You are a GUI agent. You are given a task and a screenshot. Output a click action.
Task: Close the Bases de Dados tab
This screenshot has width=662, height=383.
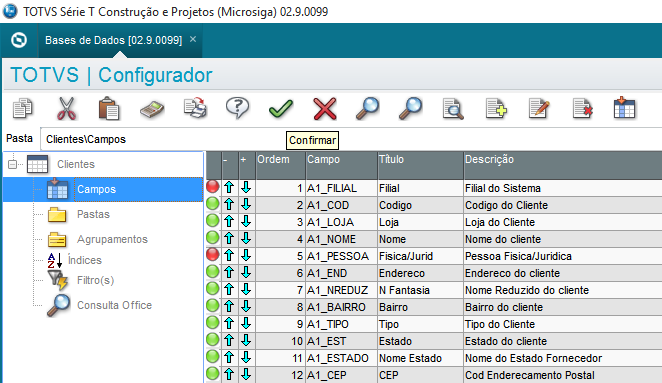(x=193, y=39)
